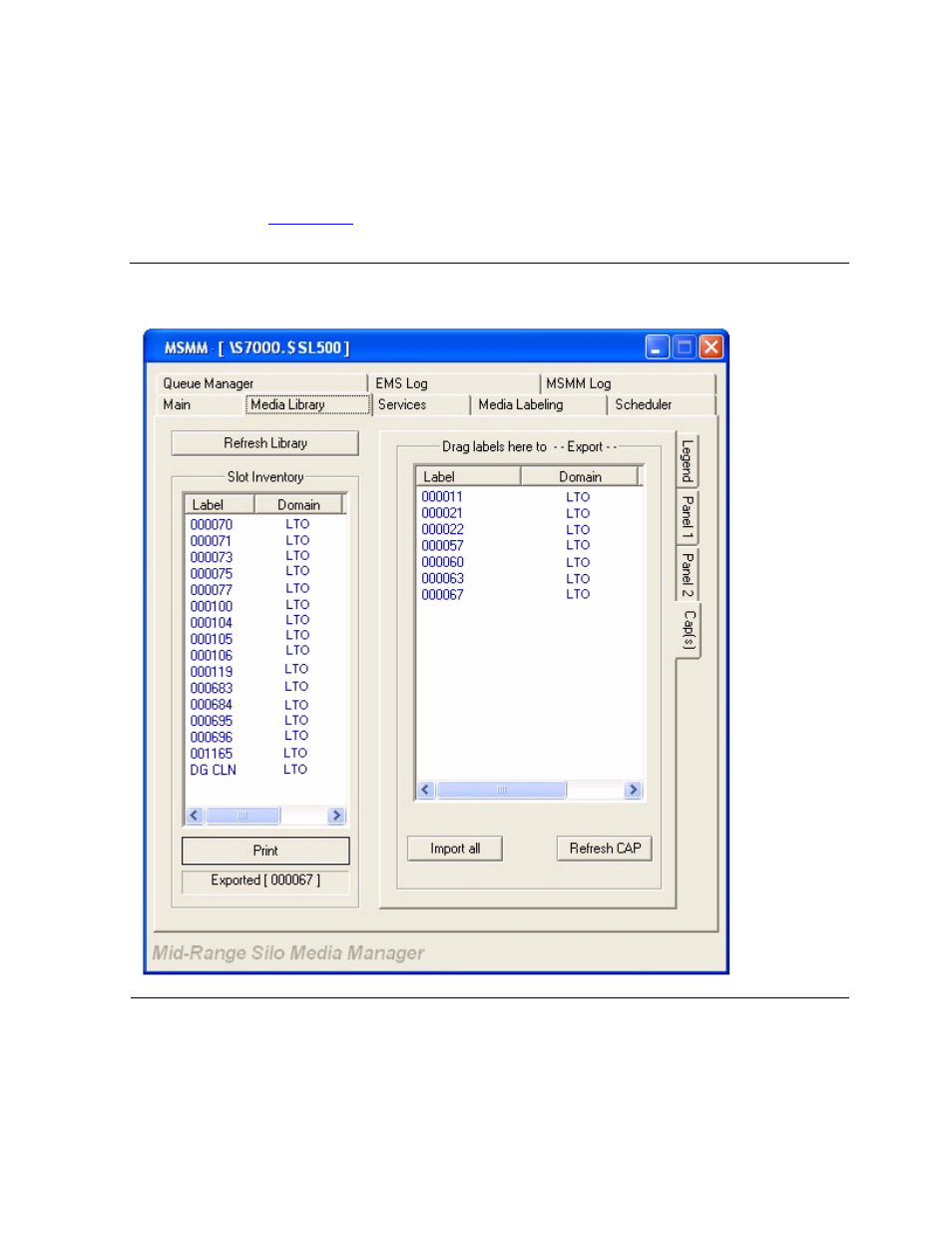Maximize the MSMM window
Image resolution: width=952 pixels, height=1233 pixels.
click(684, 347)
